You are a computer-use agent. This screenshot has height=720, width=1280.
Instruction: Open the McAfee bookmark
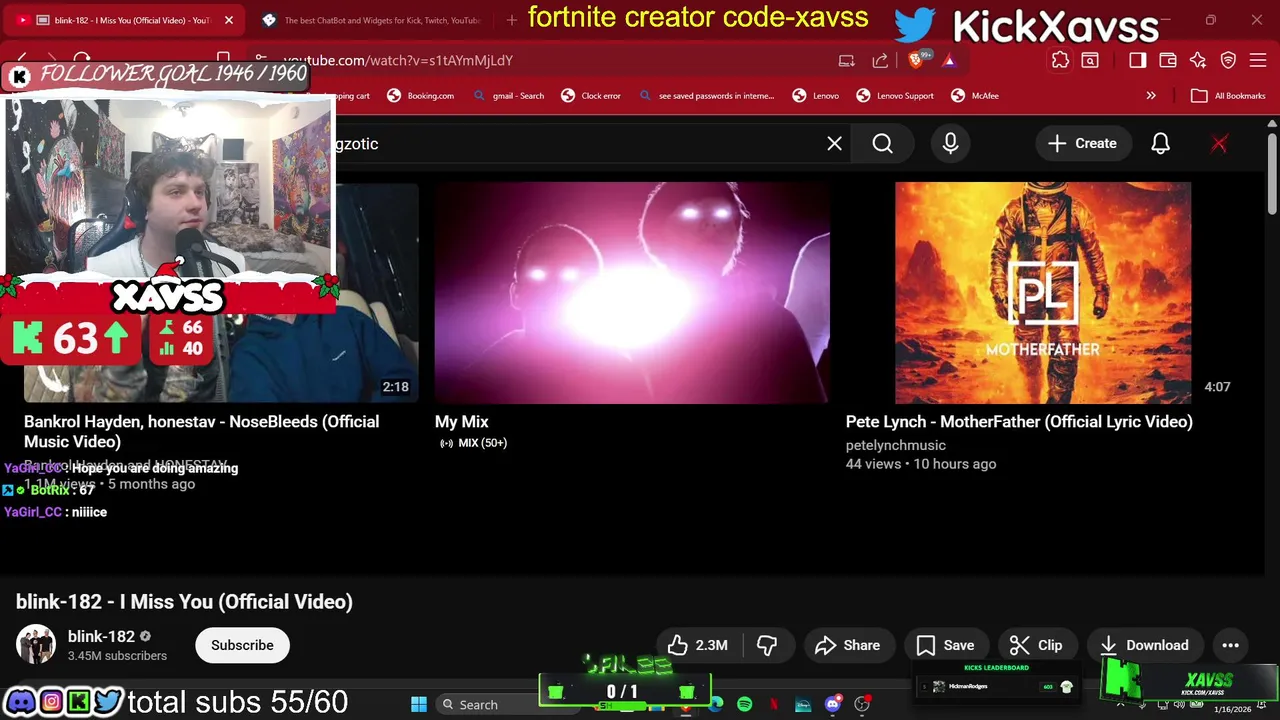click(975, 95)
